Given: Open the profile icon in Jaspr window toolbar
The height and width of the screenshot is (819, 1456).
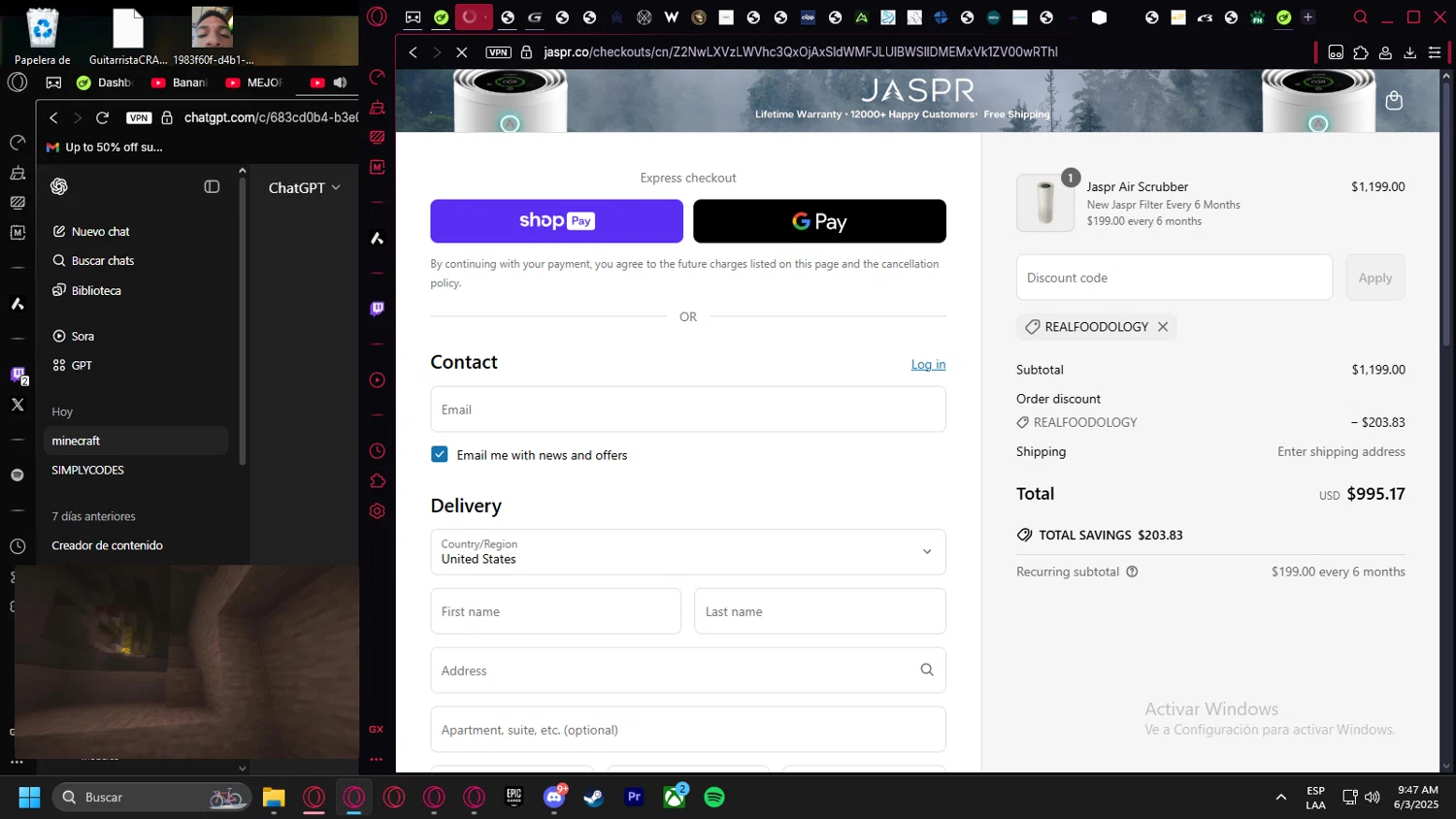Looking at the screenshot, I should coord(1386,52).
